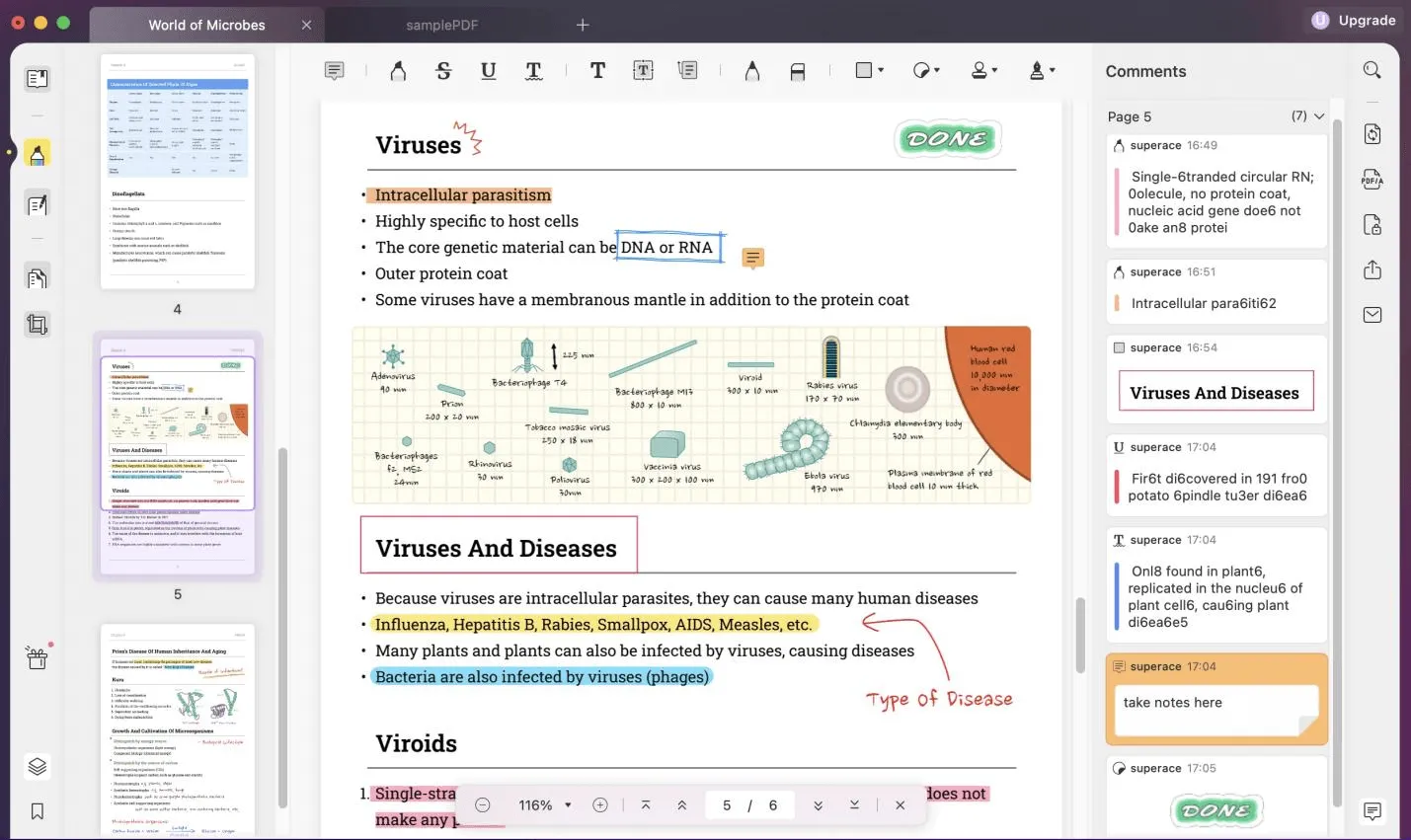Image resolution: width=1411 pixels, height=840 pixels.
Task: Send the file by email icon
Action: pyautogui.click(x=1372, y=315)
